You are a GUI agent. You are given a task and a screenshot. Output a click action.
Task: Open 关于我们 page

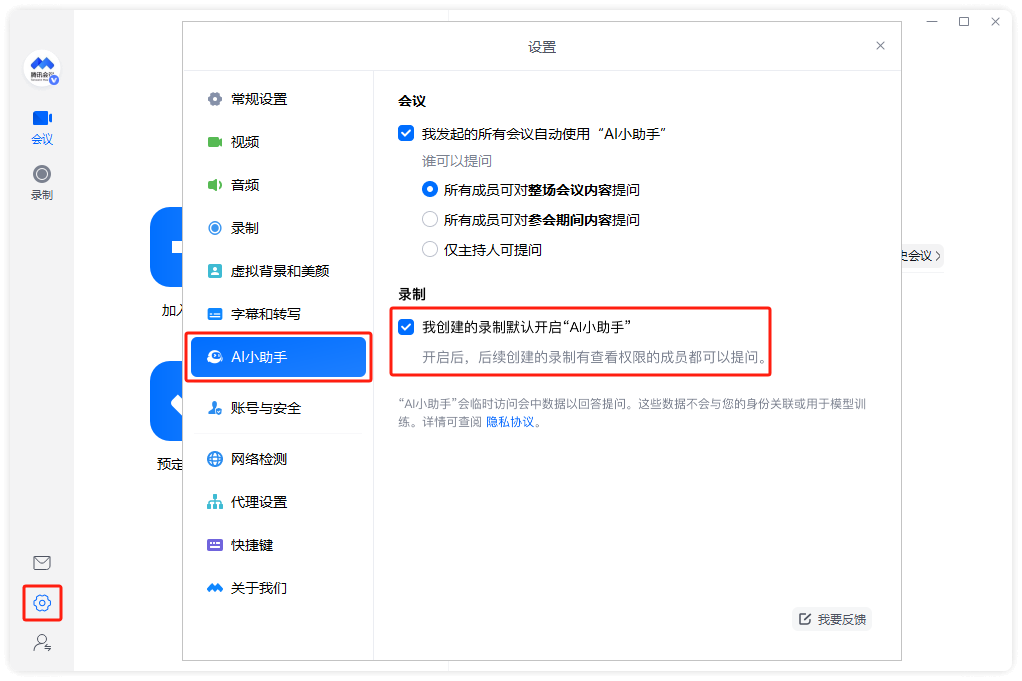263,587
